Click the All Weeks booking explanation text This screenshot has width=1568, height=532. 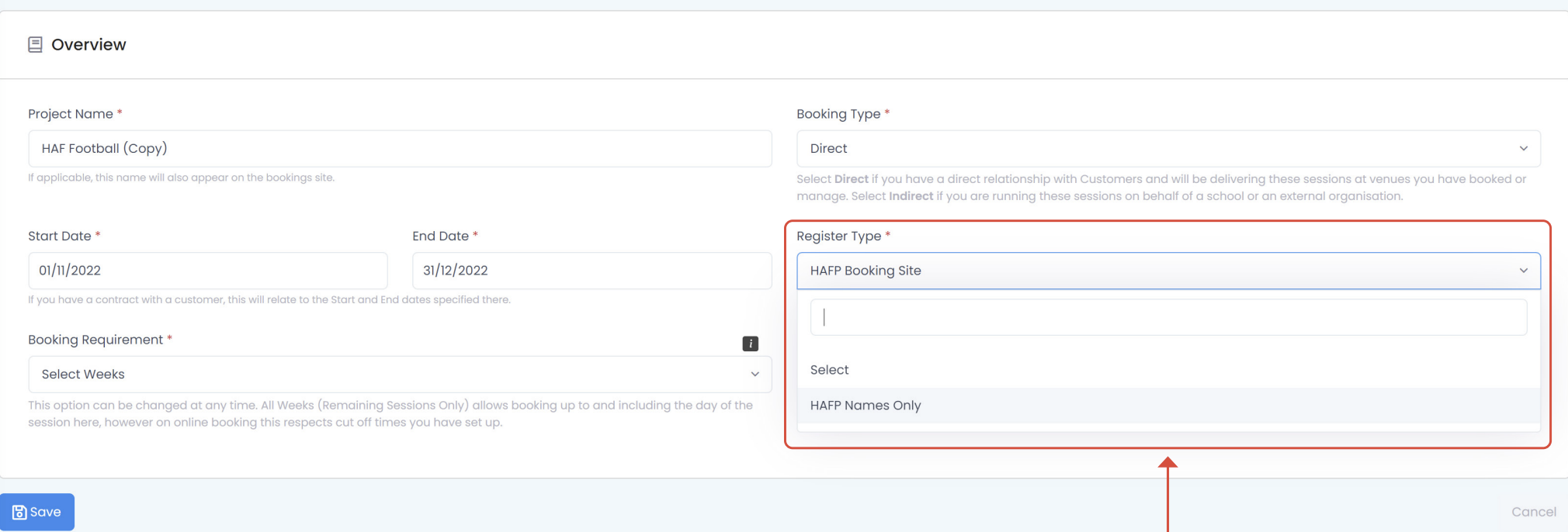390,414
